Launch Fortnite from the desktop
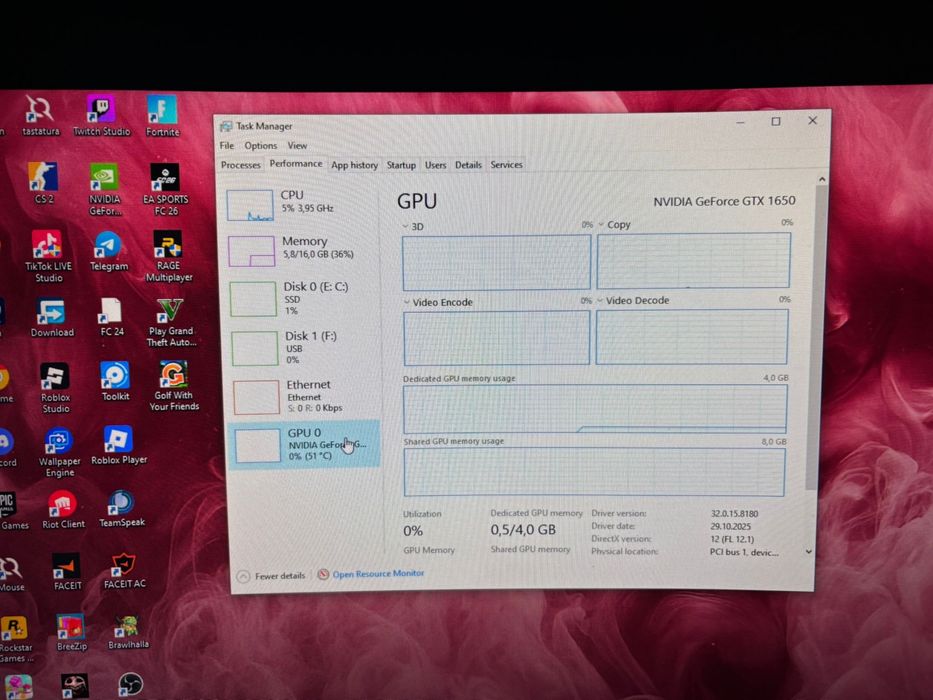This screenshot has width=933, height=700. 162,115
